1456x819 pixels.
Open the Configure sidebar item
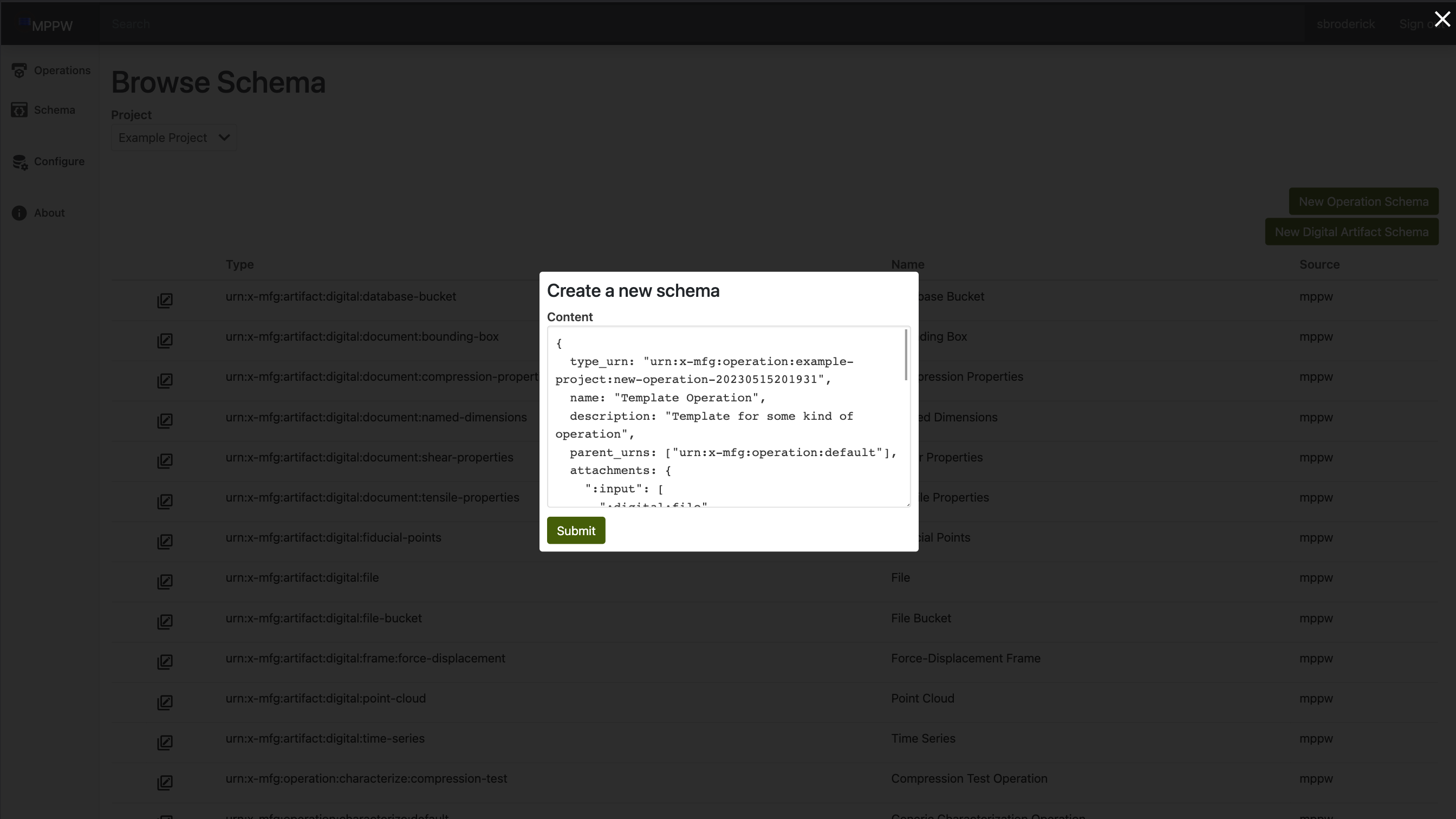point(48,161)
